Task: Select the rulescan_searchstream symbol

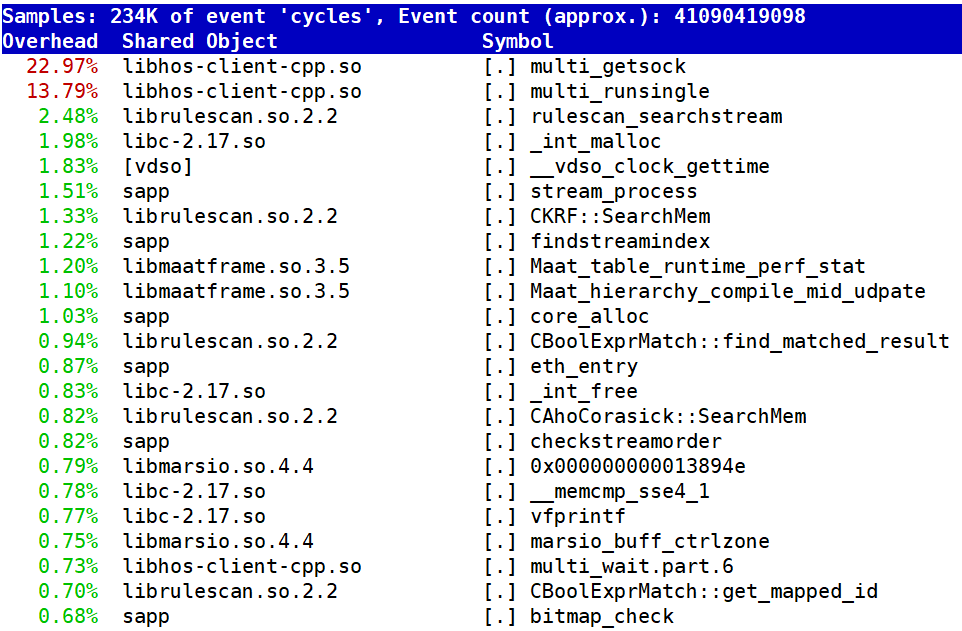Action: point(656,116)
